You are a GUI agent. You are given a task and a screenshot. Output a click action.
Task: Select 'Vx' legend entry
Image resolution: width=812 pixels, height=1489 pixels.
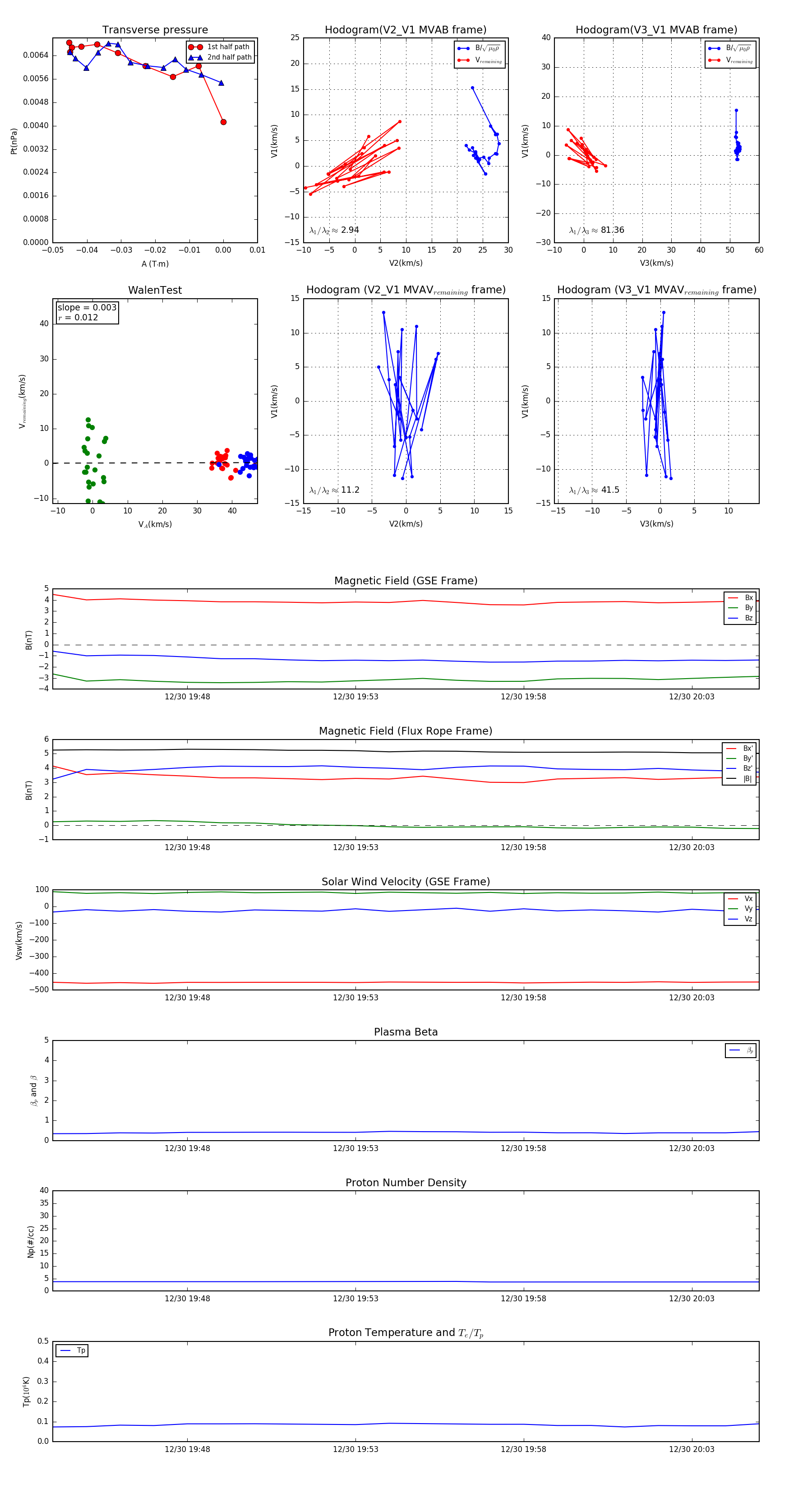pos(740,899)
